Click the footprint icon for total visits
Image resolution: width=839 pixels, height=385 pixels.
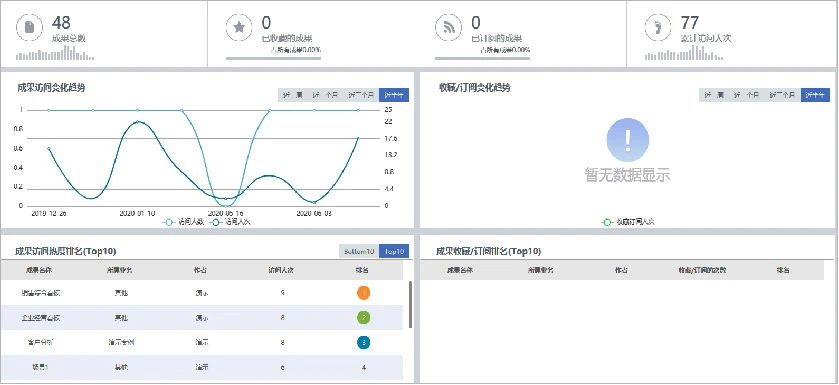point(658,28)
